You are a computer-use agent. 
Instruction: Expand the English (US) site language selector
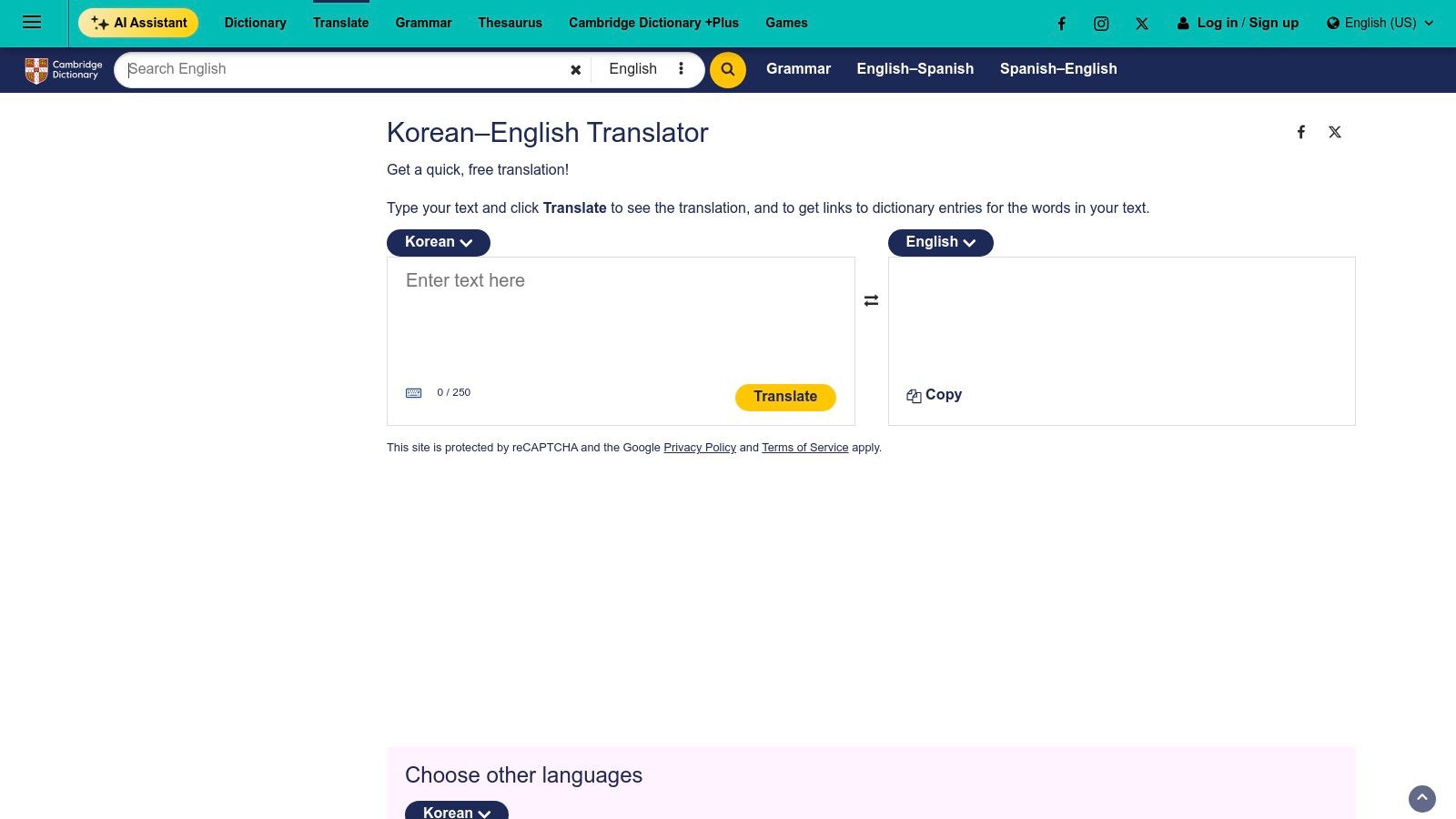[x=1380, y=23]
